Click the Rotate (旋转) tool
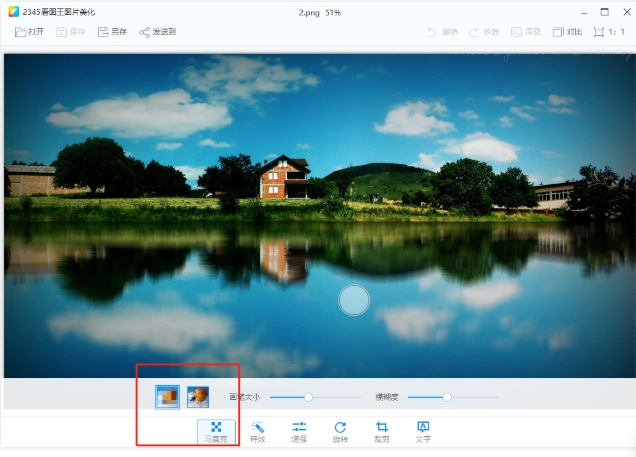This screenshot has width=636, height=457. click(x=340, y=431)
